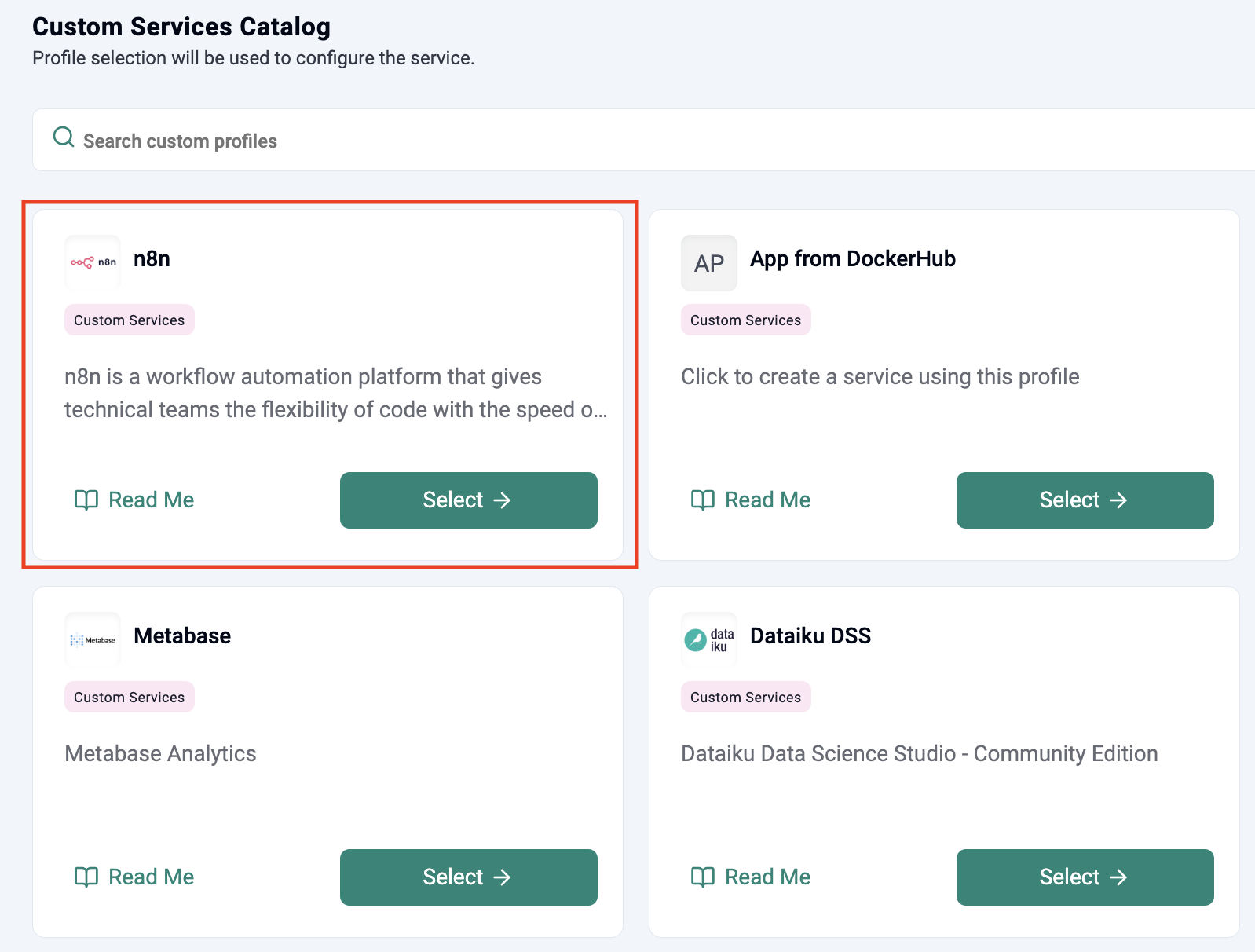
Task: Click the Metabase card title
Action: pyautogui.click(x=182, y=636)
